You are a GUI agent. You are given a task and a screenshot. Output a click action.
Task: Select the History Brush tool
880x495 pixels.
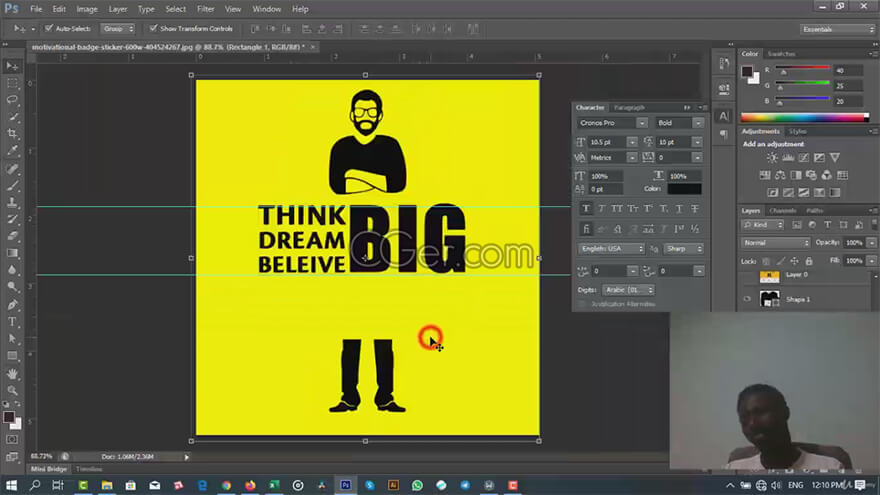click(x=12, y=219)
